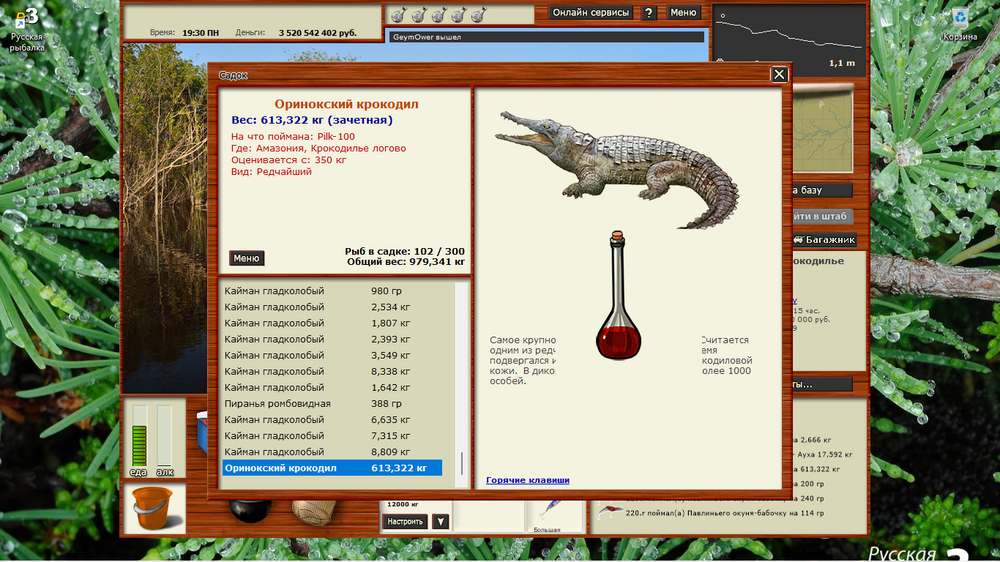1000x562 pixels.
Task: Open the Меню button in Садок panel
Action: [246, 258]
